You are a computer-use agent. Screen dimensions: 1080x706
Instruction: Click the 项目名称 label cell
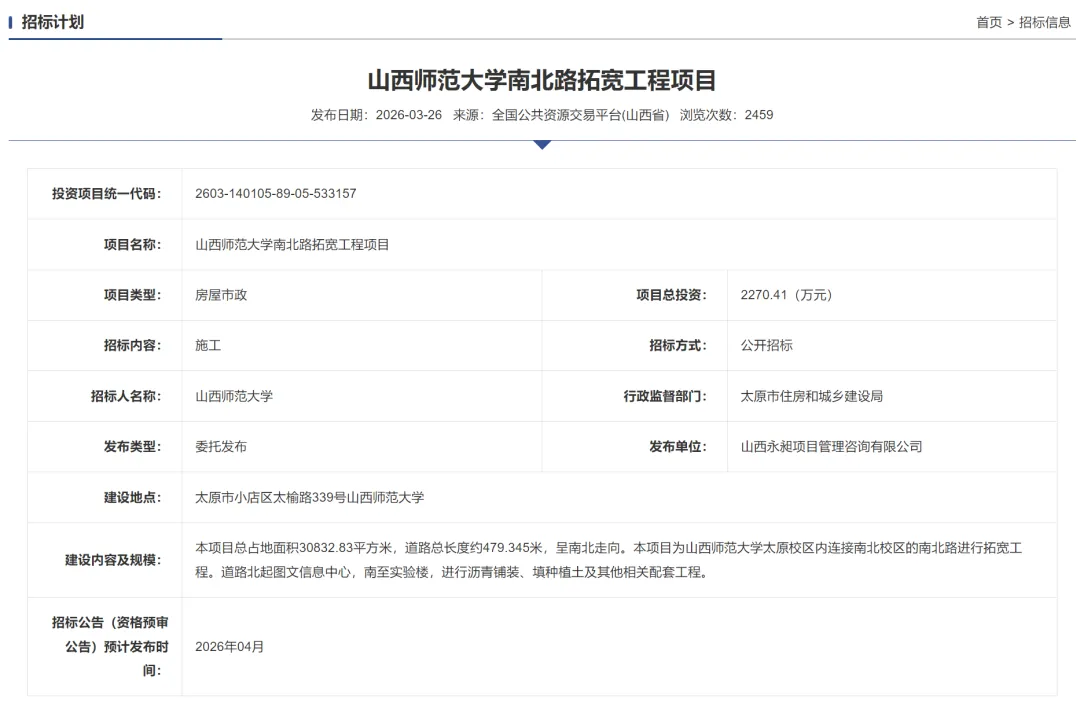pos(105,245)
